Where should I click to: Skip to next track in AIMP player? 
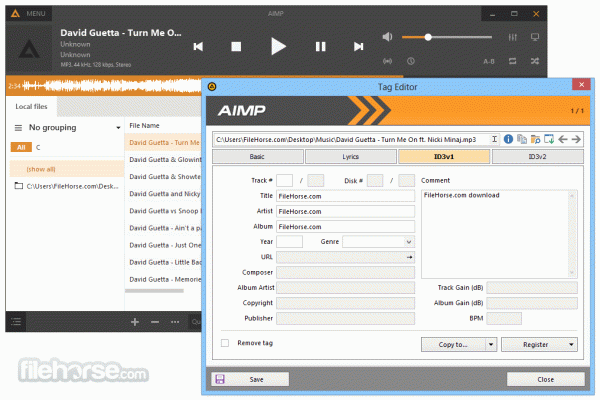(x=358, y=47)
